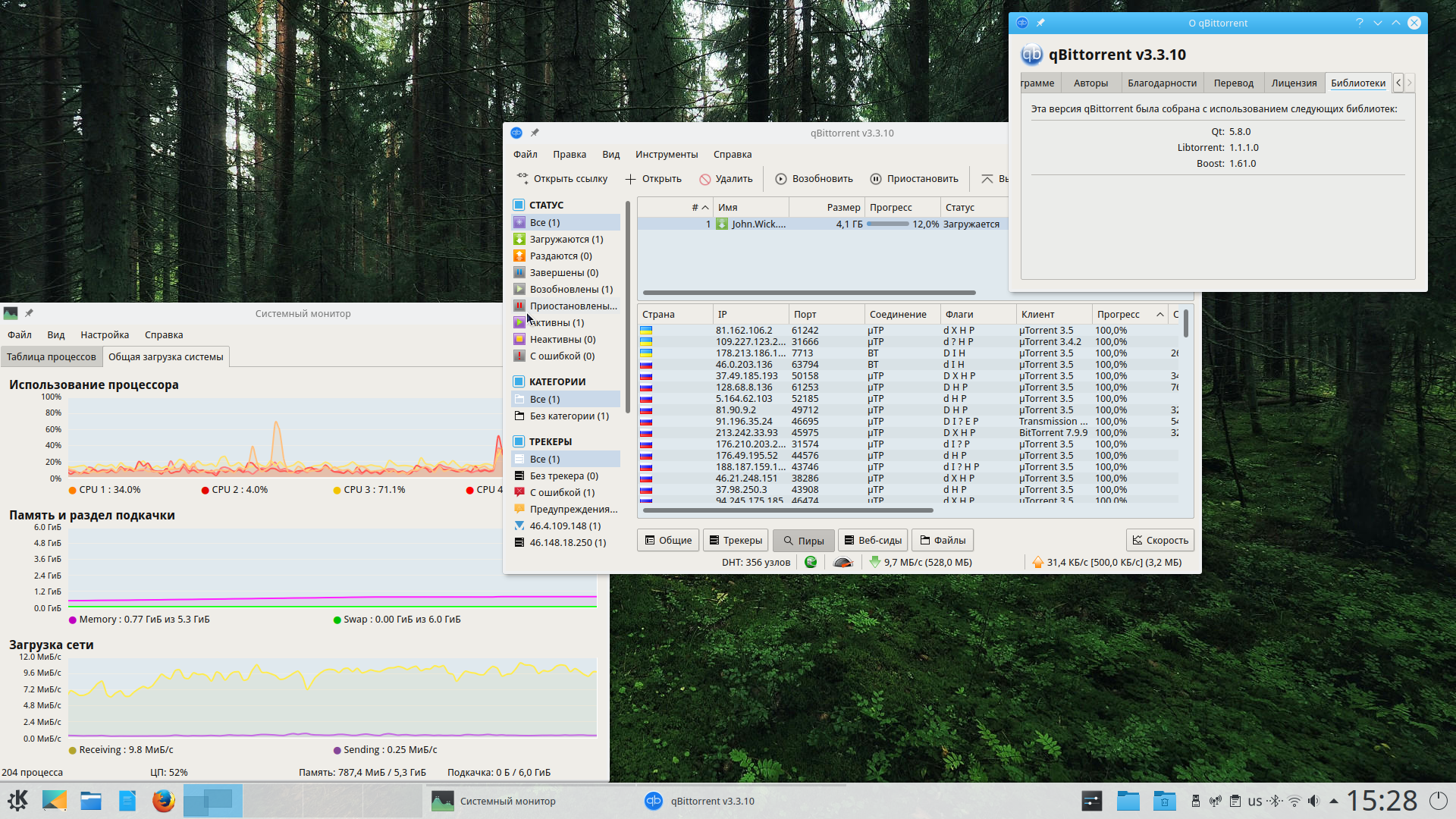The width and height of the screenshot is (1456, 819).
Task: Click the Open link toolbar icon
Action: click(522, 179)
